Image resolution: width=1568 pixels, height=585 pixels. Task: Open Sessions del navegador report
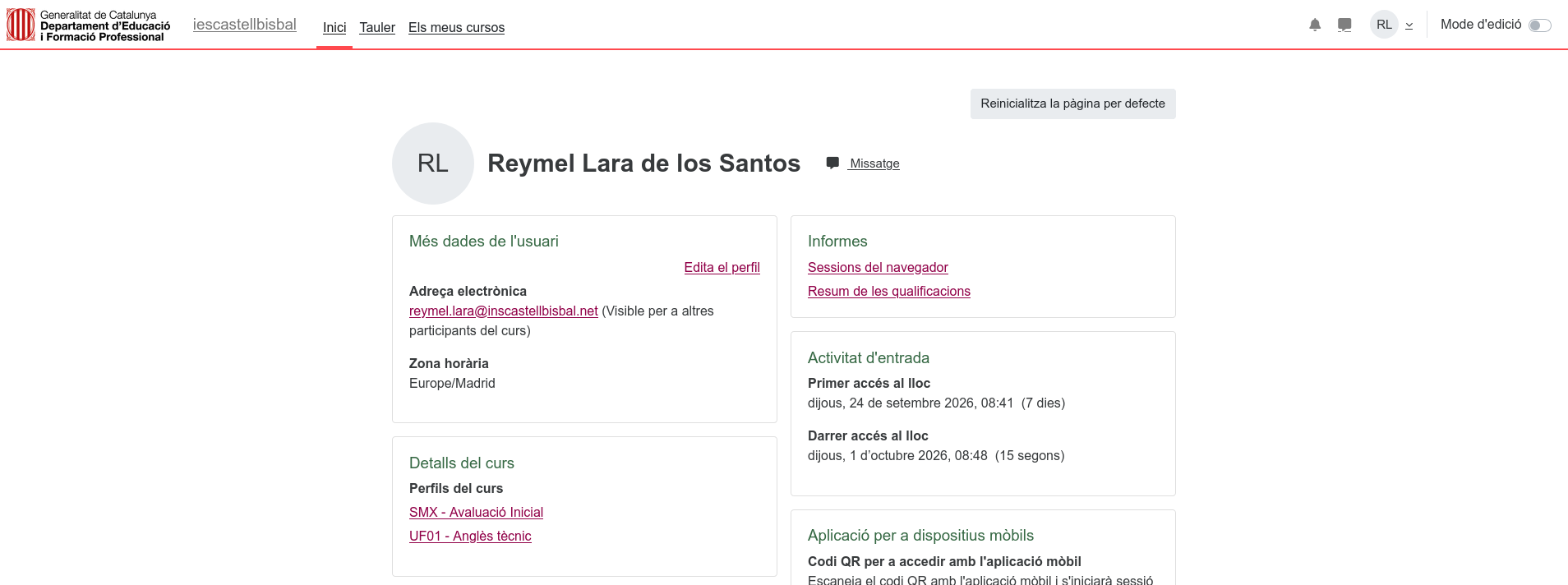(878, 267)
